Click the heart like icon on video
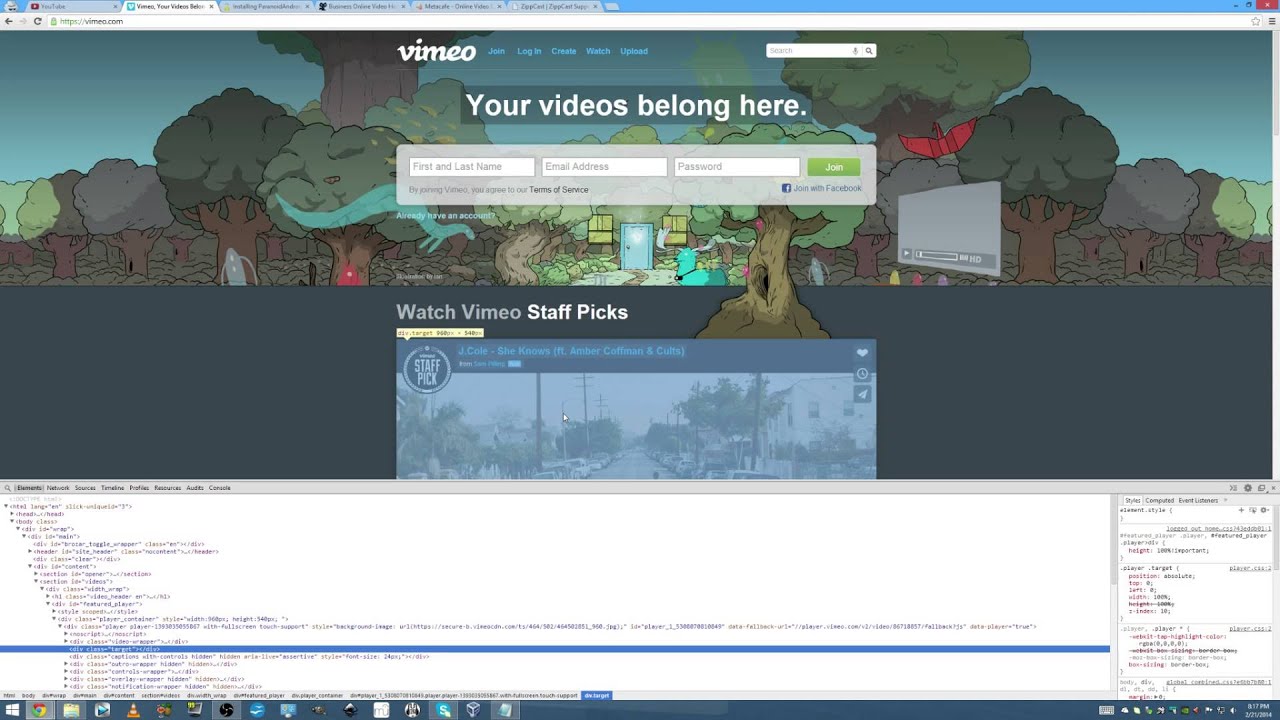The width and height of the screenshot is (1280, 720). 862,353
